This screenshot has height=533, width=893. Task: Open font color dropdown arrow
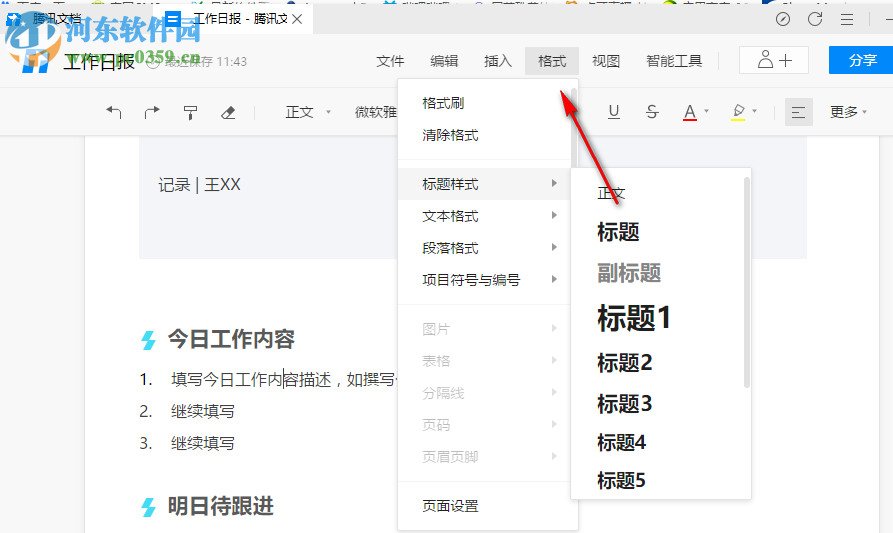pyautogui.click(x=707, y=111)
